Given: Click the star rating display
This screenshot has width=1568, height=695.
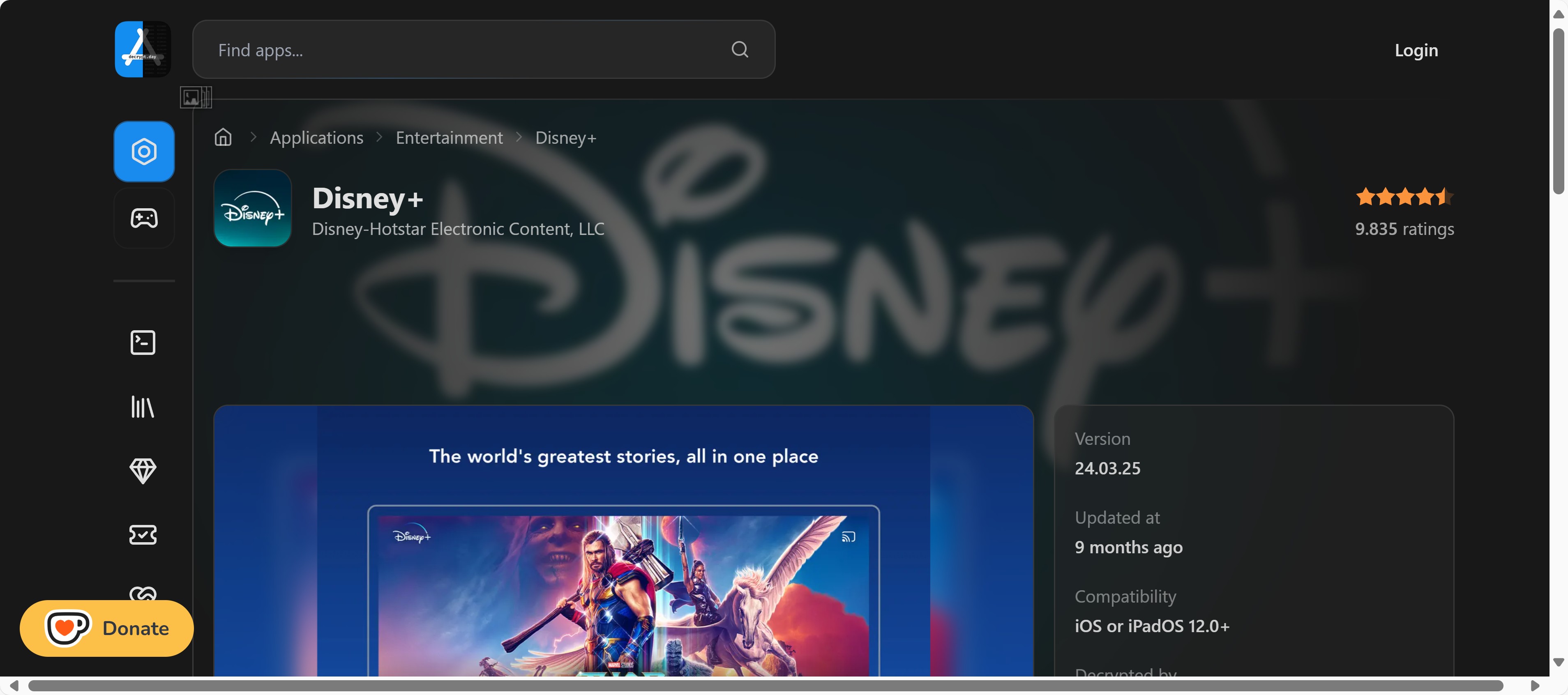Looking at the screenshot, I should tap(1404, 197).
